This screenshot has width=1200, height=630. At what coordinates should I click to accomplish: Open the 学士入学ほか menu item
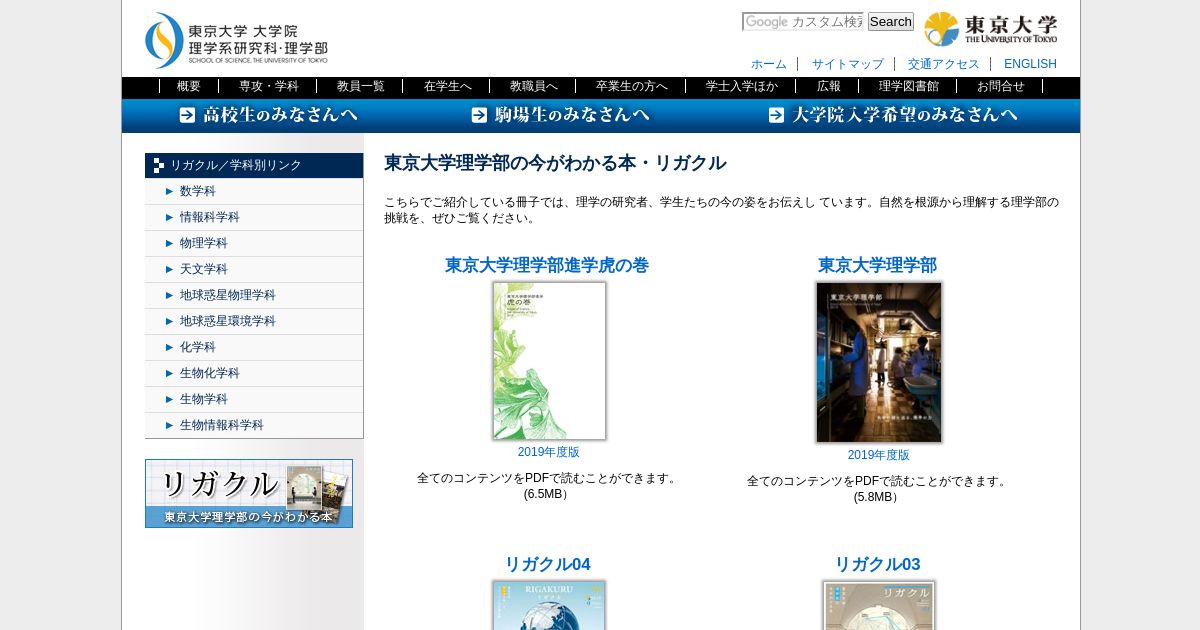tap(742, 86)
